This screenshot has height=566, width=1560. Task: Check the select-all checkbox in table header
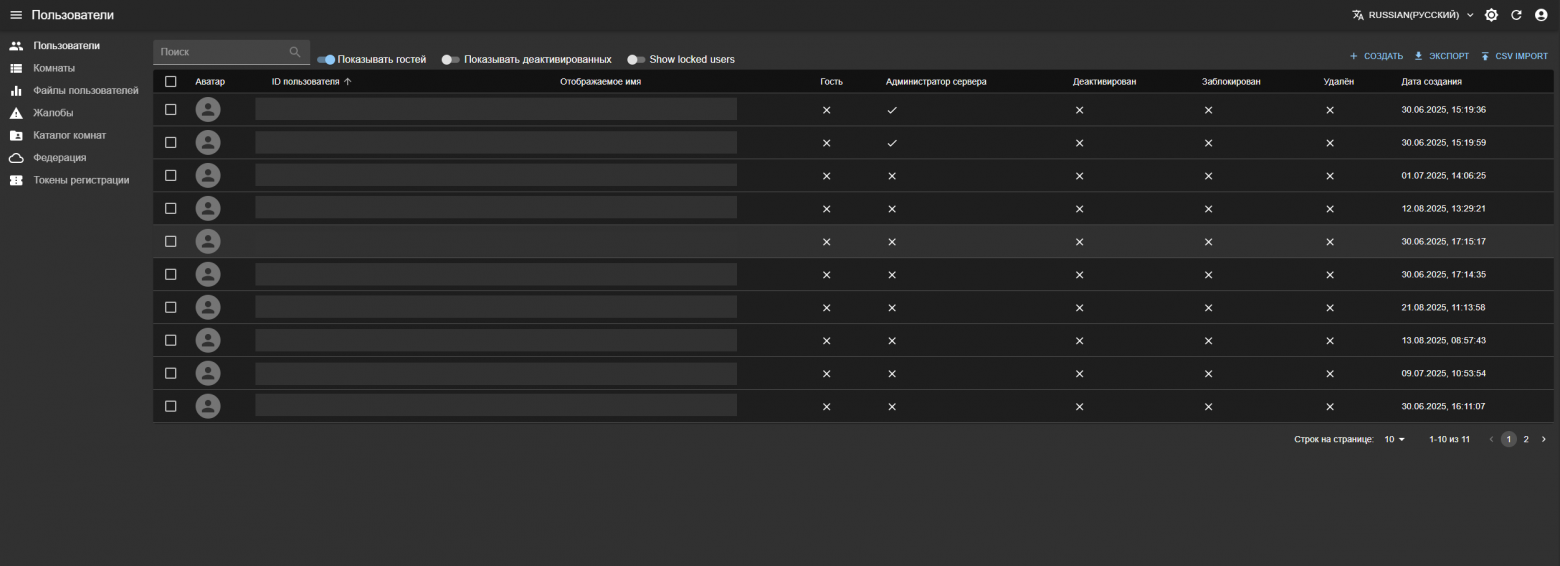[x=170, y=82]
